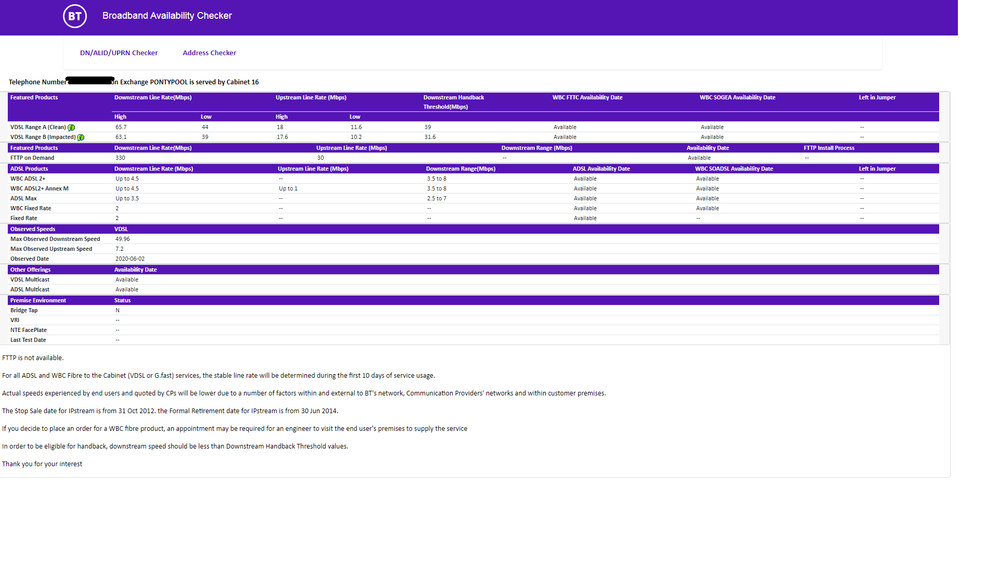Click the 65.7 downstream high value
This screenshot has height=562, width=999.
pos(121,127)
